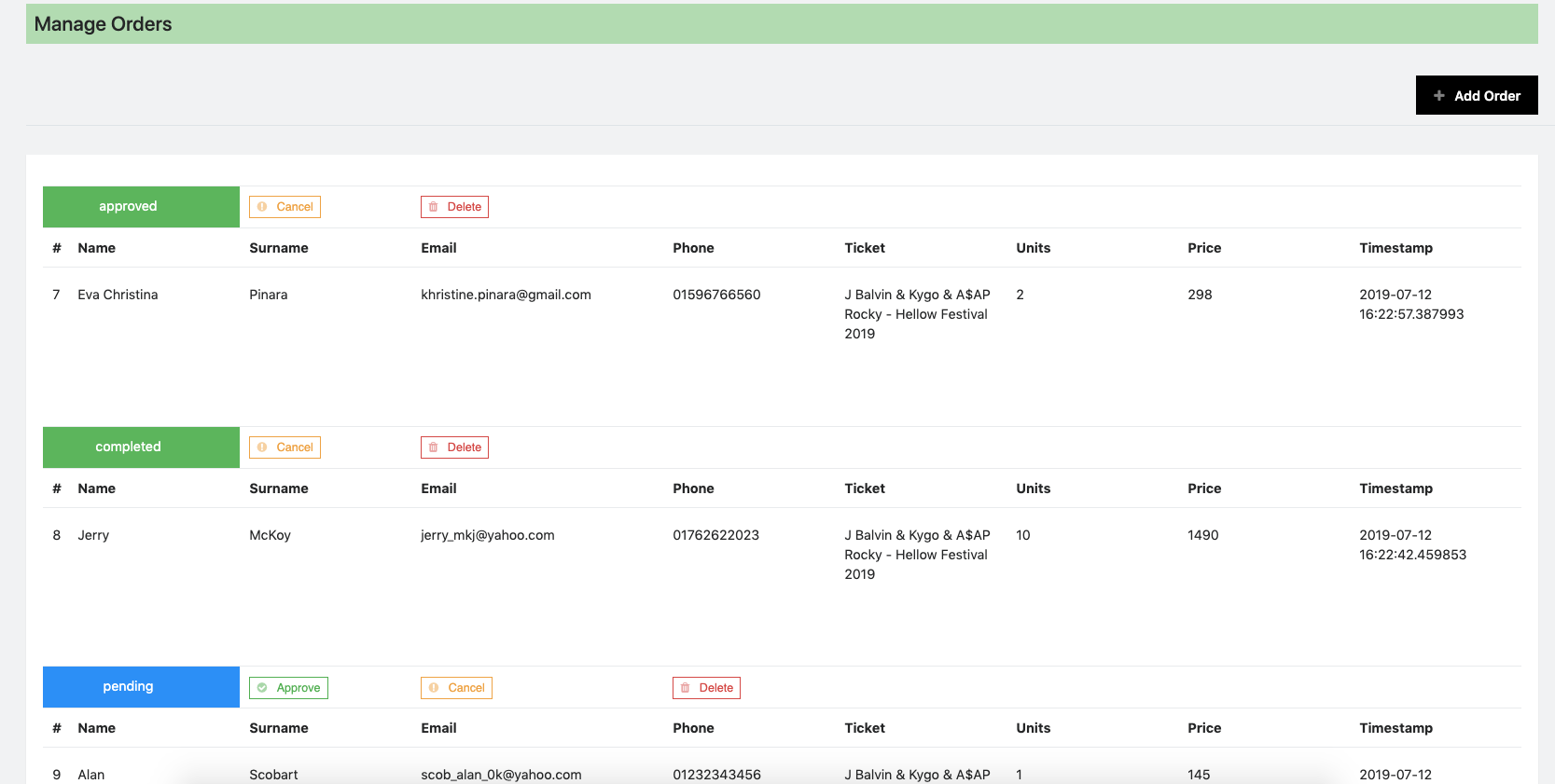
Task: Click the warning icon in completed order's Cancel
Action: [262, 447]
